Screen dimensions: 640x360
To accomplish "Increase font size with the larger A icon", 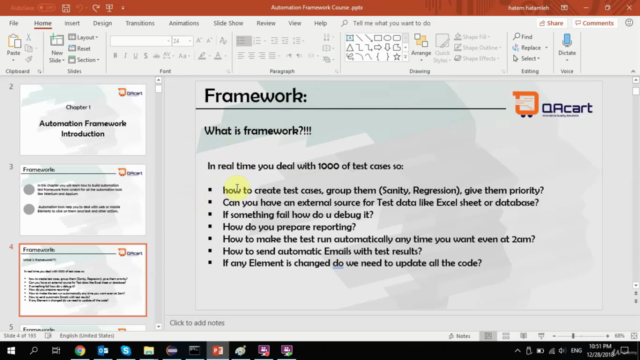I will [x=199, y=41].
